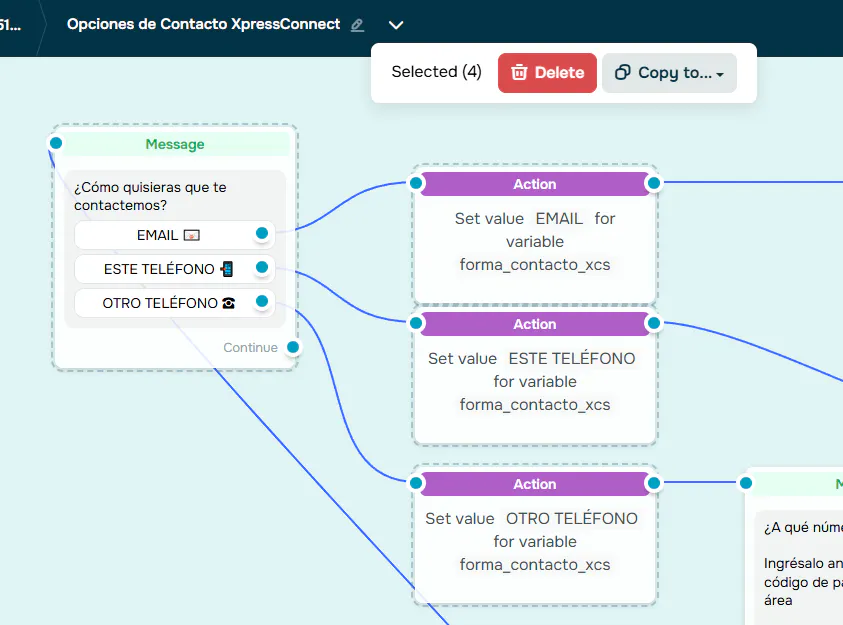Image resolution: width=843 pixels, height=625 pixels.
Task: Click the purple Action header for EMAIL
Action: pos(535,184)
